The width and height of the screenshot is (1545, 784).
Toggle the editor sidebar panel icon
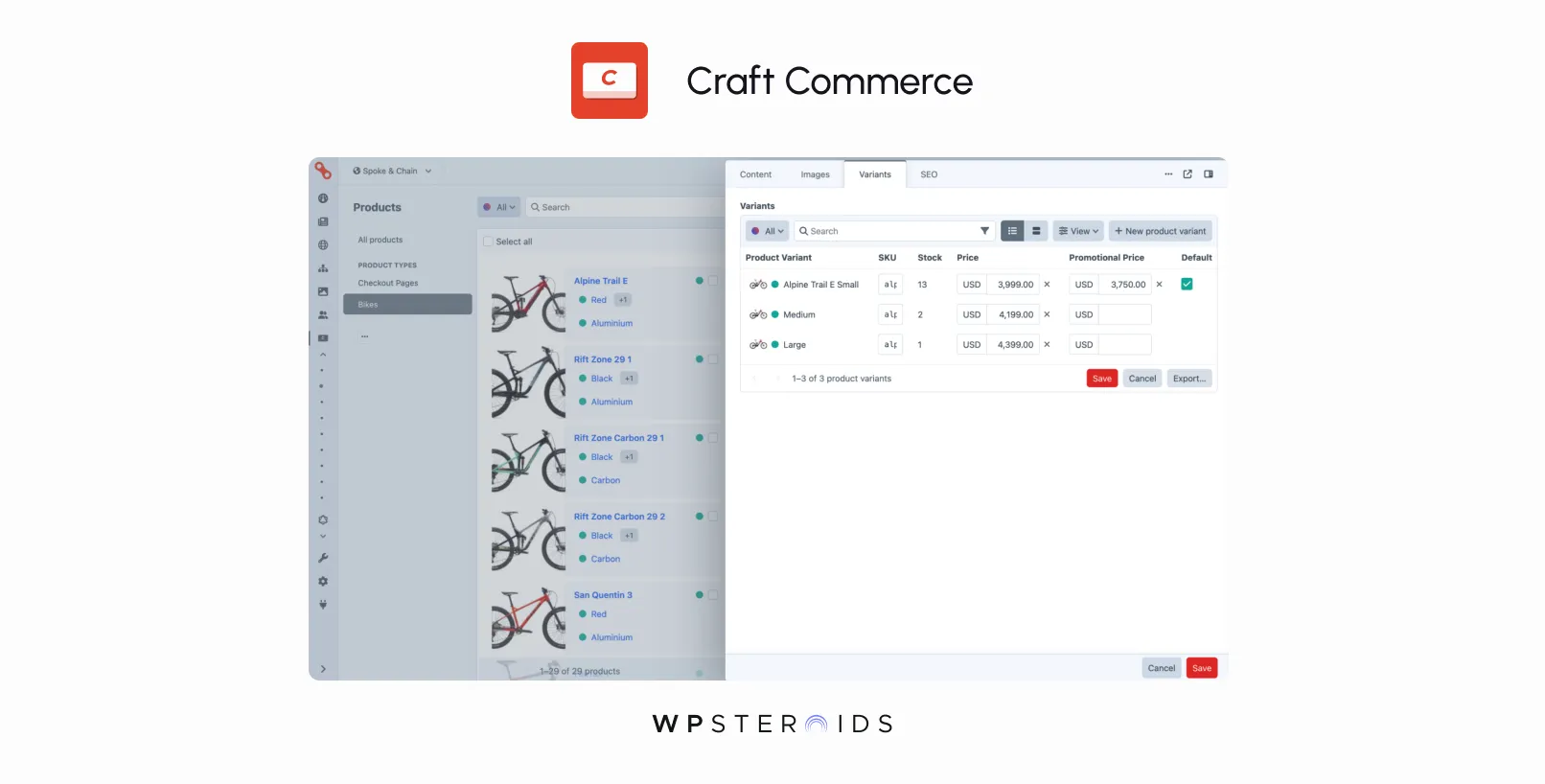click(1209, 174)
